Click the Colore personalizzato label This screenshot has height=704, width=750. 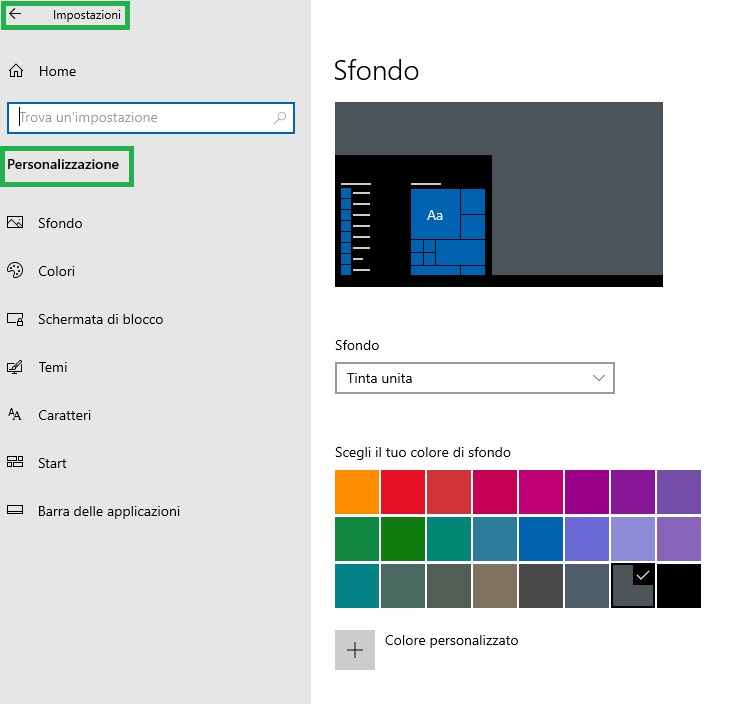click(x=452, y=640)
